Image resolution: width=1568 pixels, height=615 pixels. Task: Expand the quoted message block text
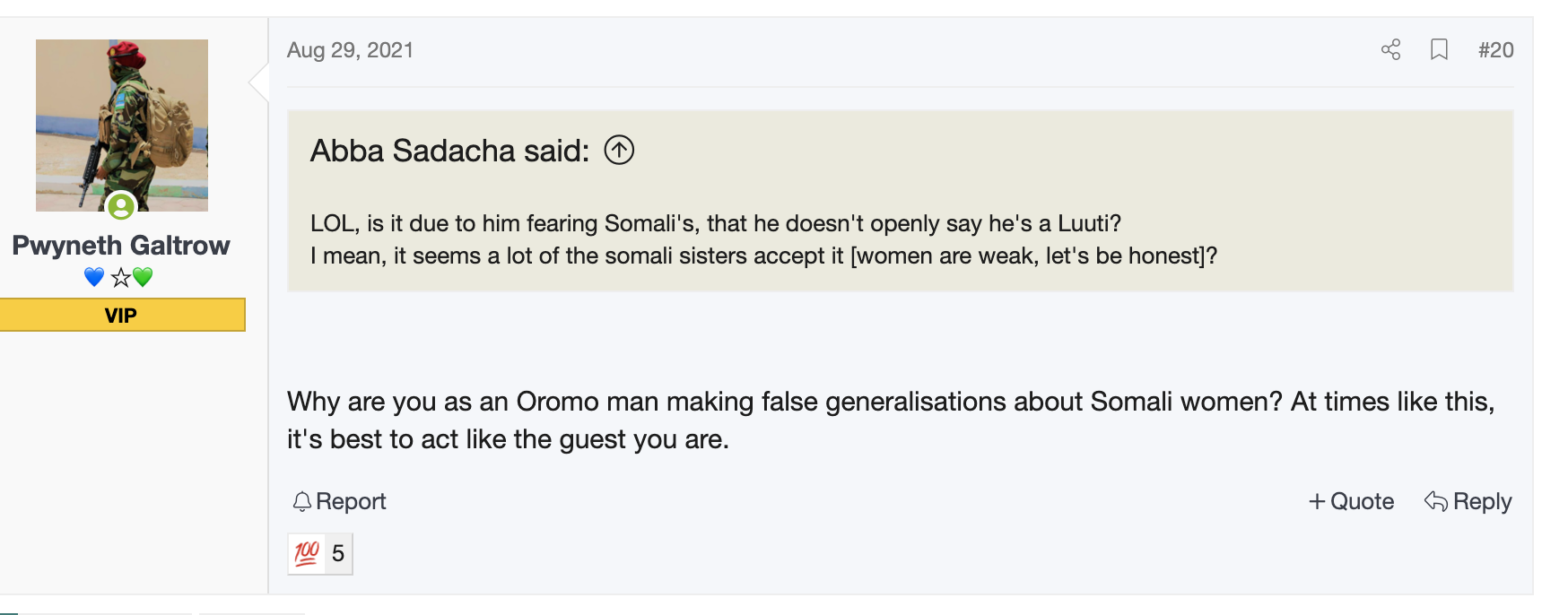click(763, 239)
